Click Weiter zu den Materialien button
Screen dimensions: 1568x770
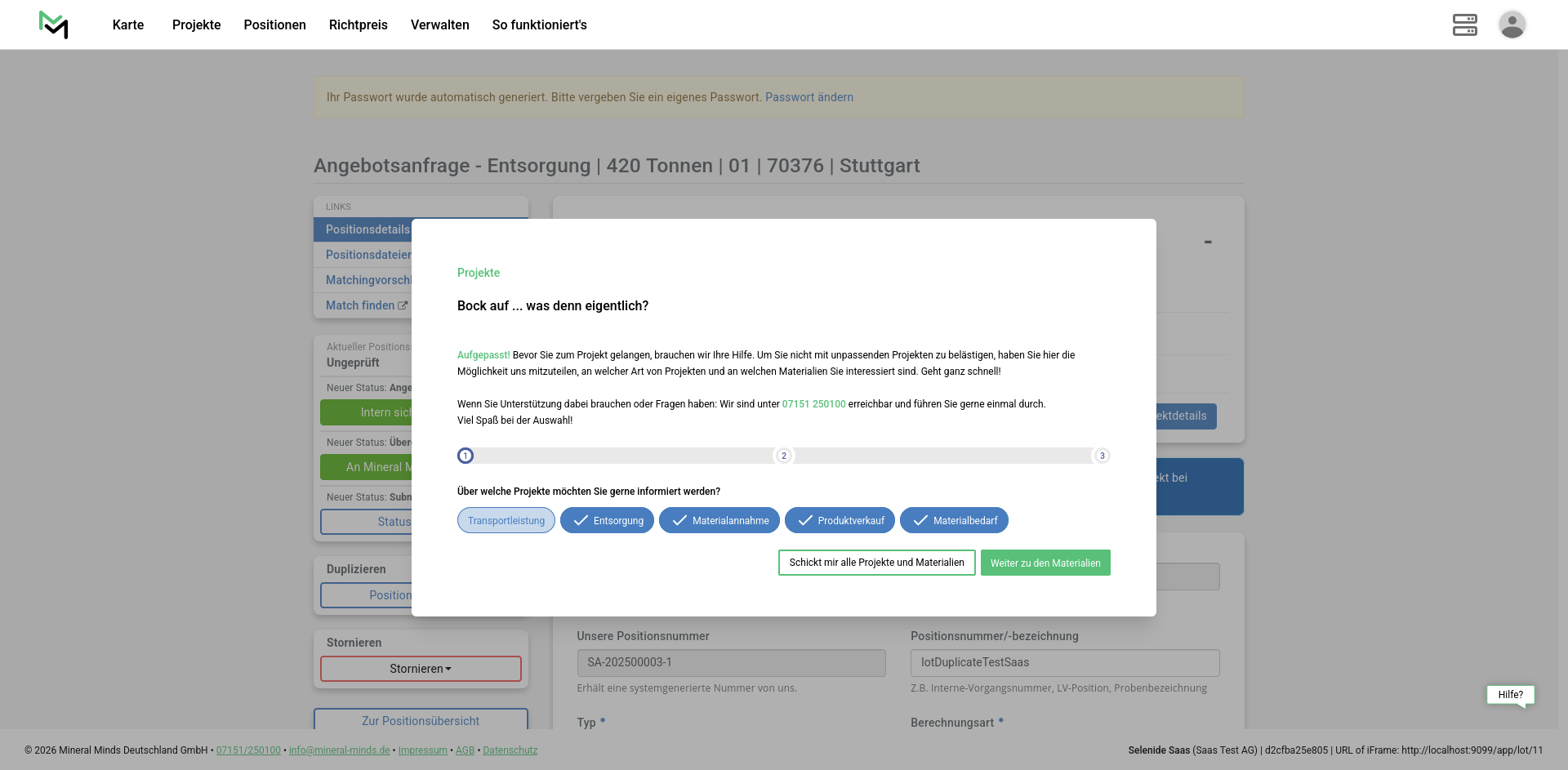pos(1045,563)
